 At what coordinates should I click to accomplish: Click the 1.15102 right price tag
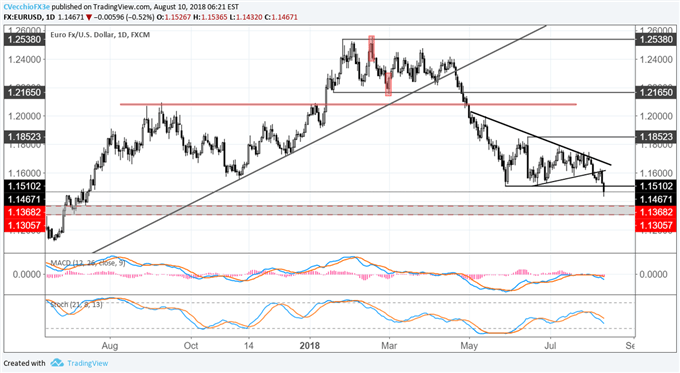[656, 186]
